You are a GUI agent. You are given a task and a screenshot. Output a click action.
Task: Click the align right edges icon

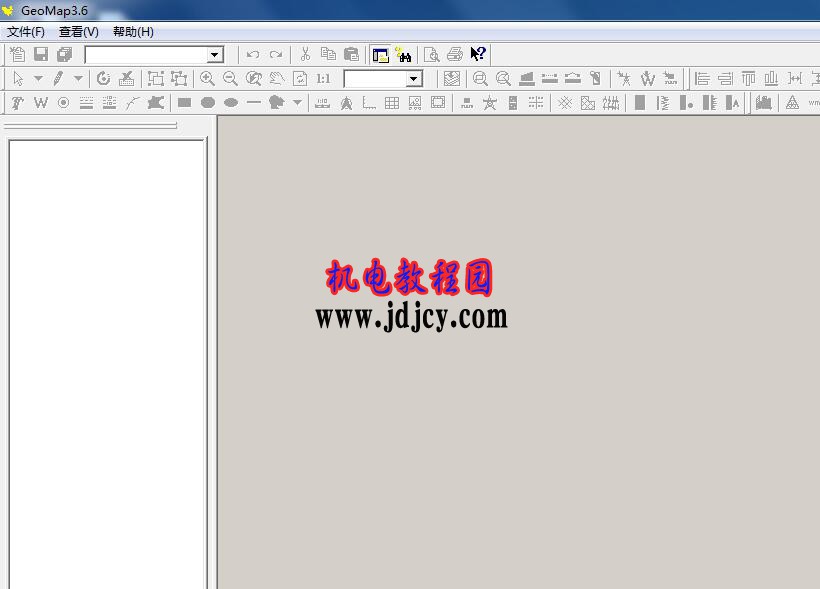click(x=725, y=78)
